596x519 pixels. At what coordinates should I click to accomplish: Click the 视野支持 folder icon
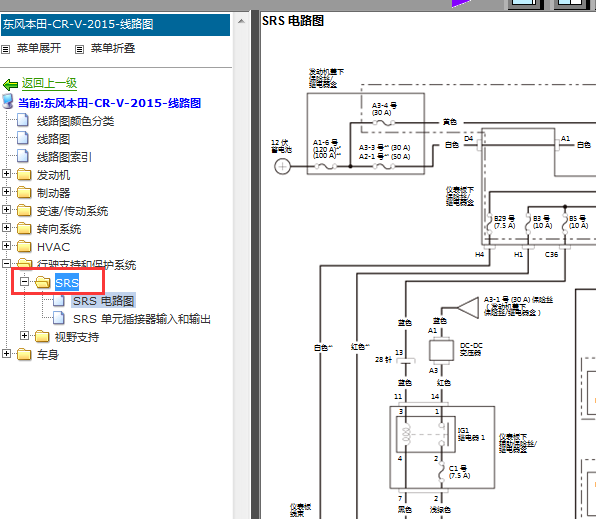42,336
